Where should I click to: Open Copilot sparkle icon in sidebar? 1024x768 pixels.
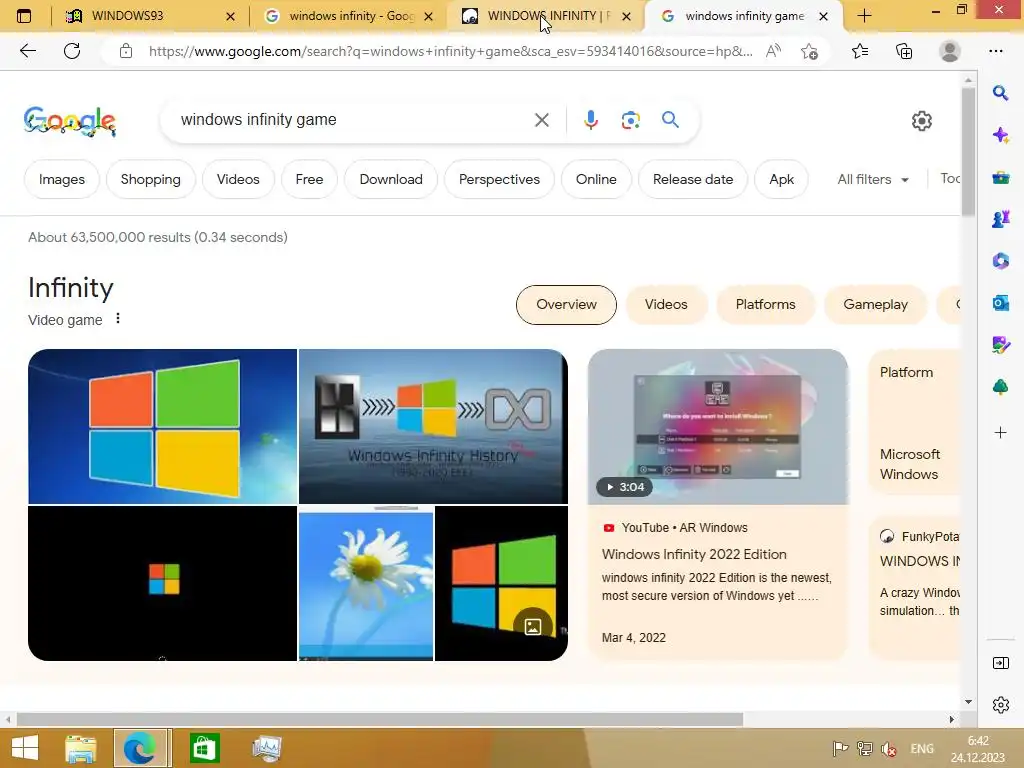click(1000, 135)
